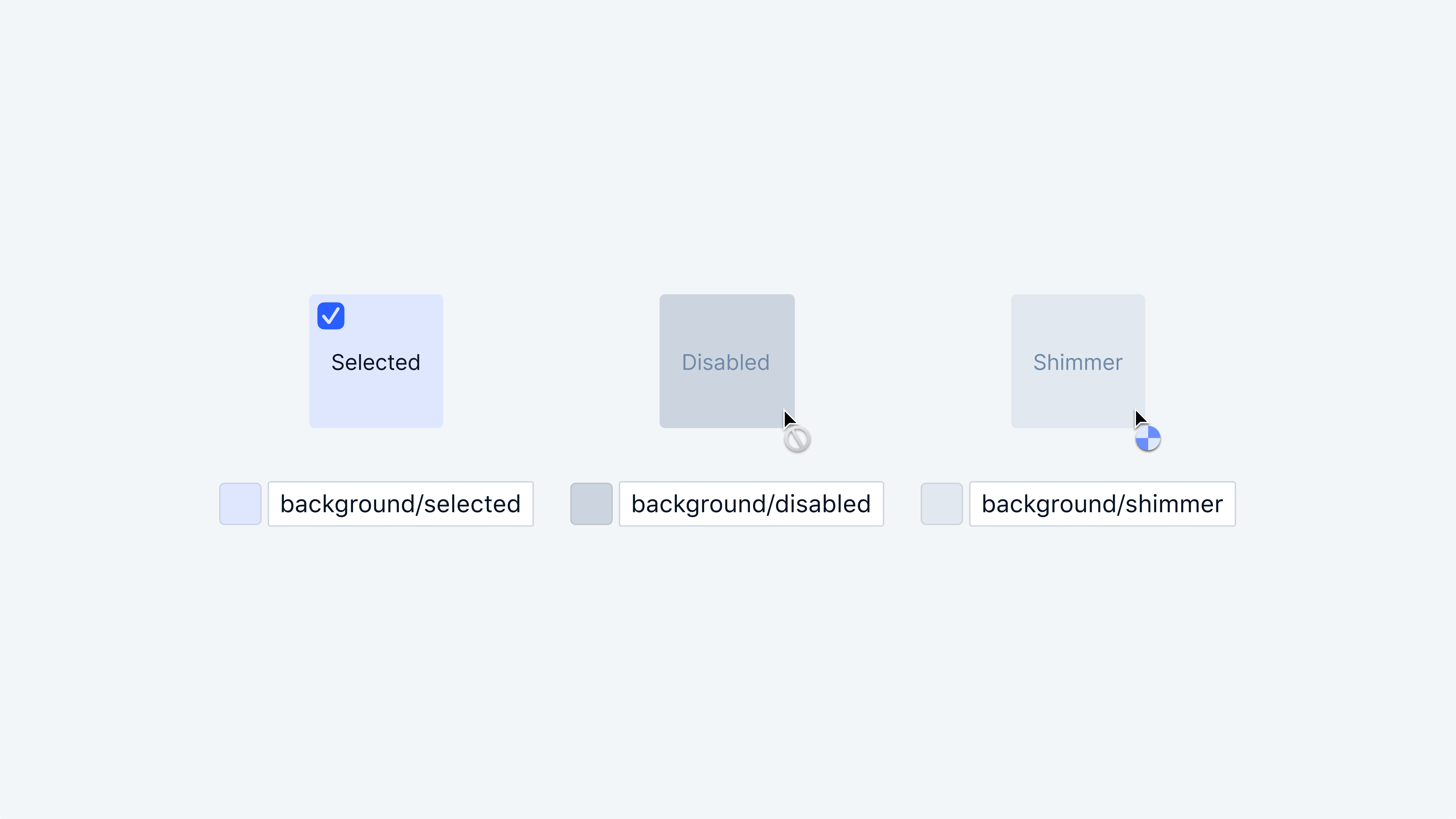Click the Shimmer label text
The height and width of the screenshot is (819, 1456).
coord(1077,362)
